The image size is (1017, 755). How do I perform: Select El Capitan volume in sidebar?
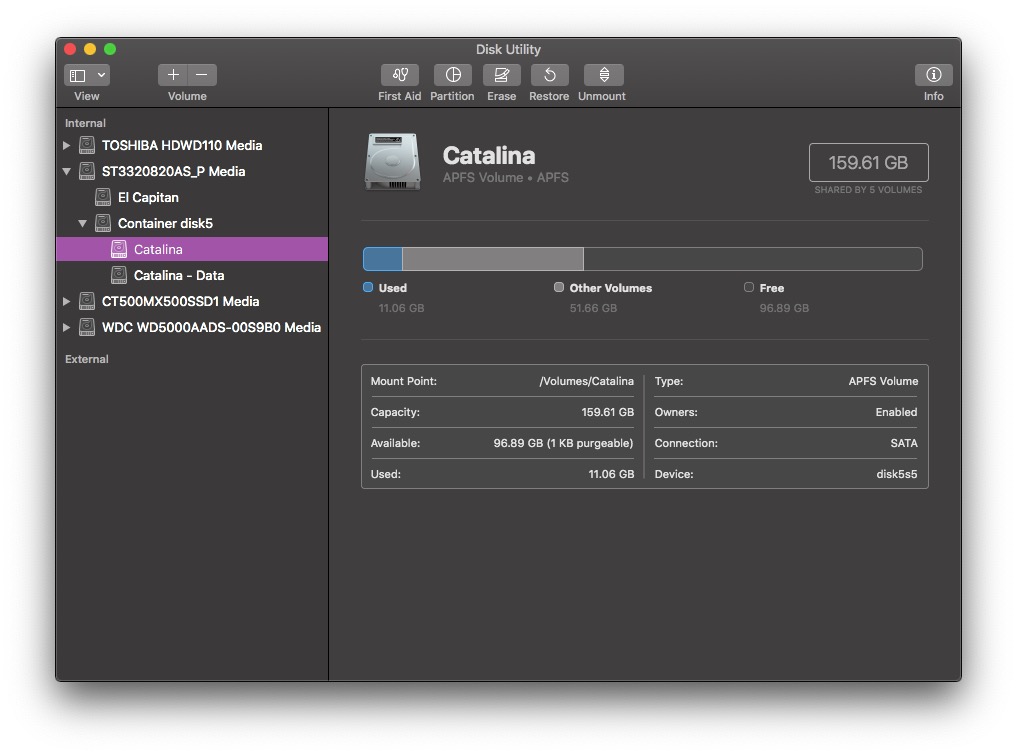[148, 197]
